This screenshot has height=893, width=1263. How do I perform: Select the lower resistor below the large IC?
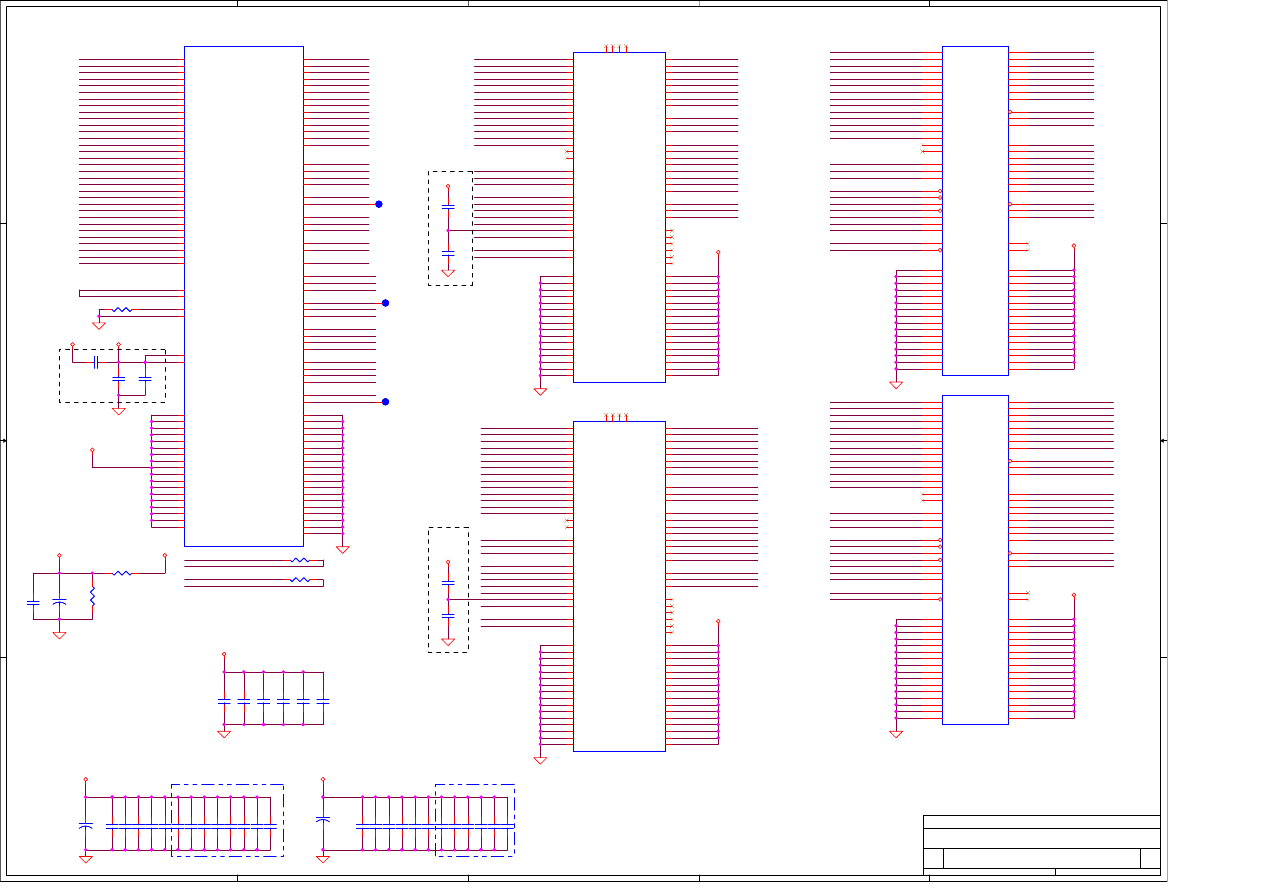tap(299, 580)
